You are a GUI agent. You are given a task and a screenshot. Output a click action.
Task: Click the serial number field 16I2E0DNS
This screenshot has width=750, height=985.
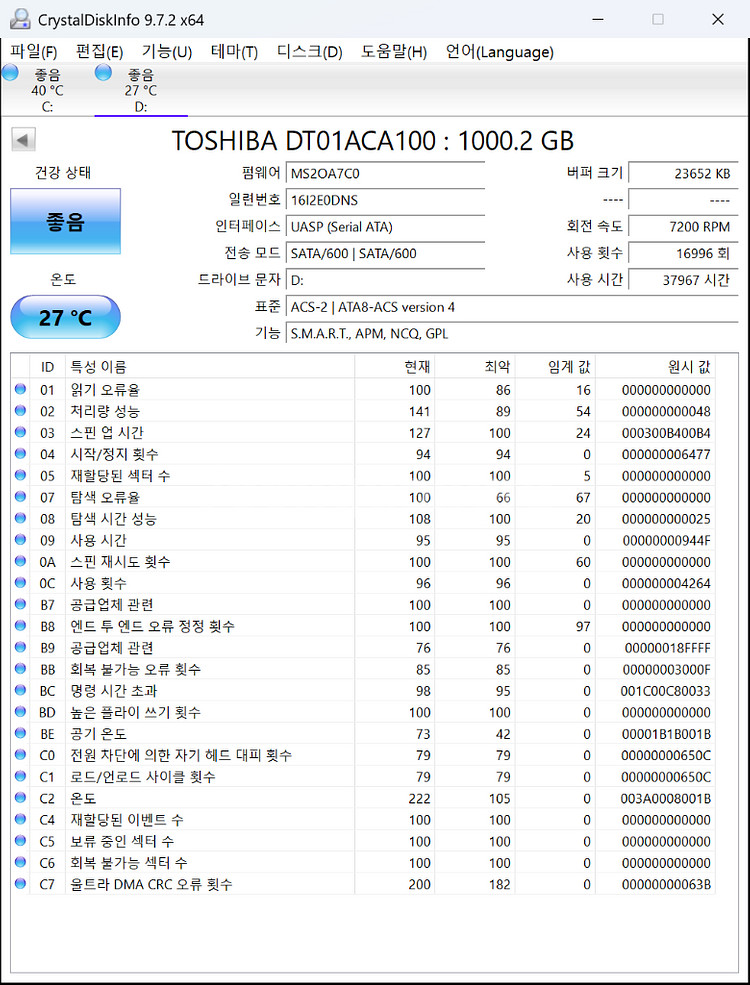[384, 200]
